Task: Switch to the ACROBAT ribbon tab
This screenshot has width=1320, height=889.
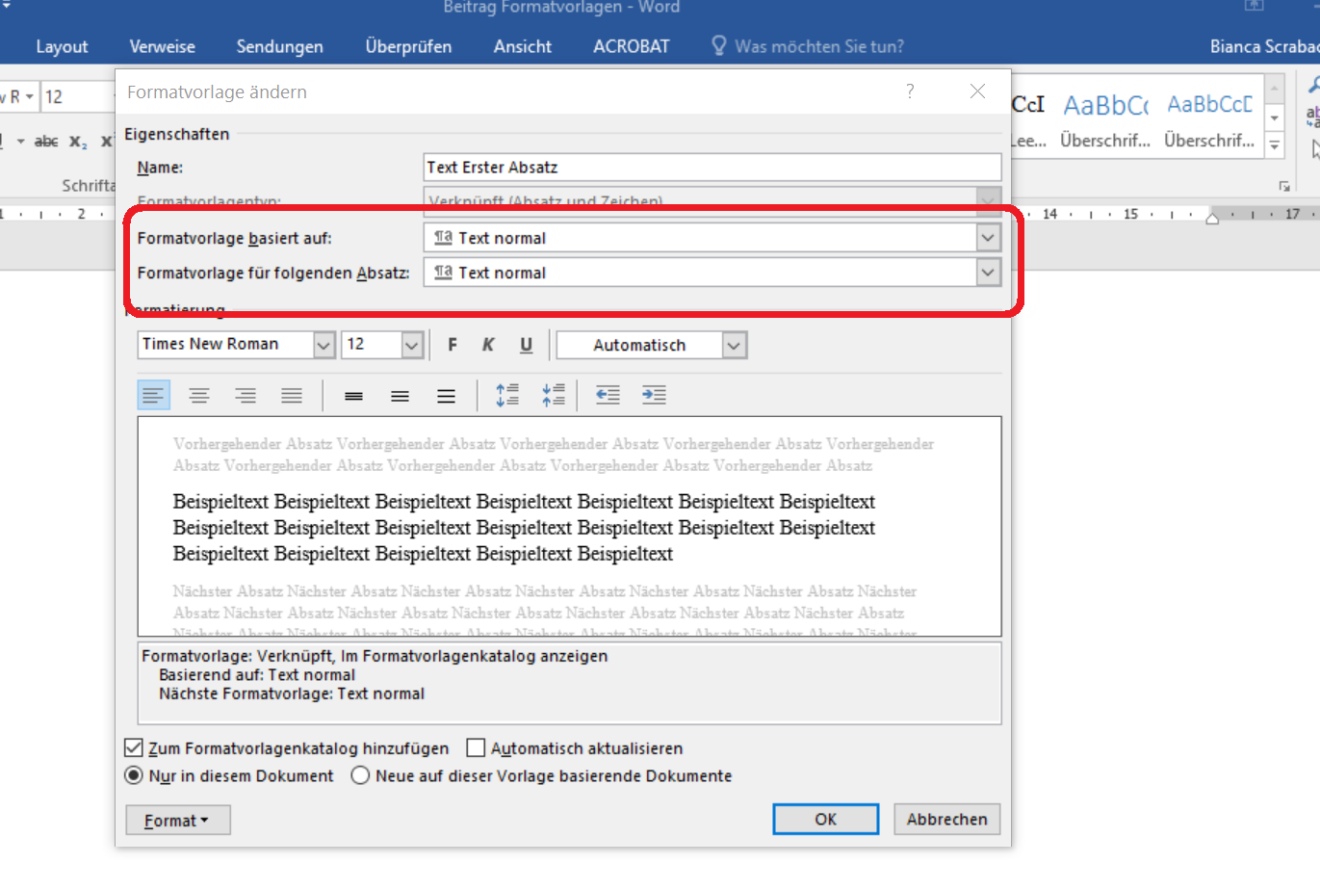Action: coord(630,46)
